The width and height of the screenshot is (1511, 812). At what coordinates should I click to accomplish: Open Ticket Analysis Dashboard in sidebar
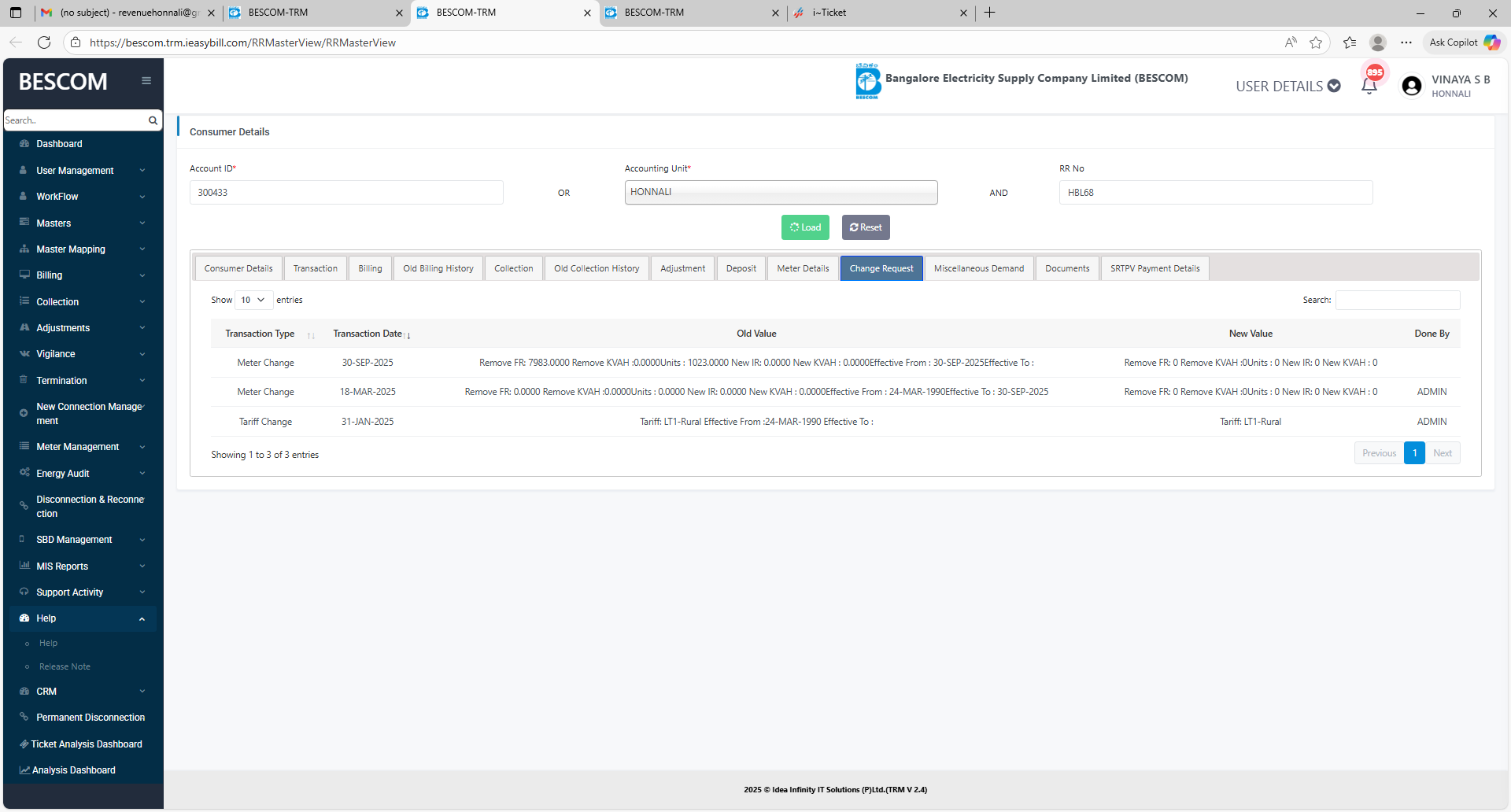pyautogui.click(x=82, y=744)
